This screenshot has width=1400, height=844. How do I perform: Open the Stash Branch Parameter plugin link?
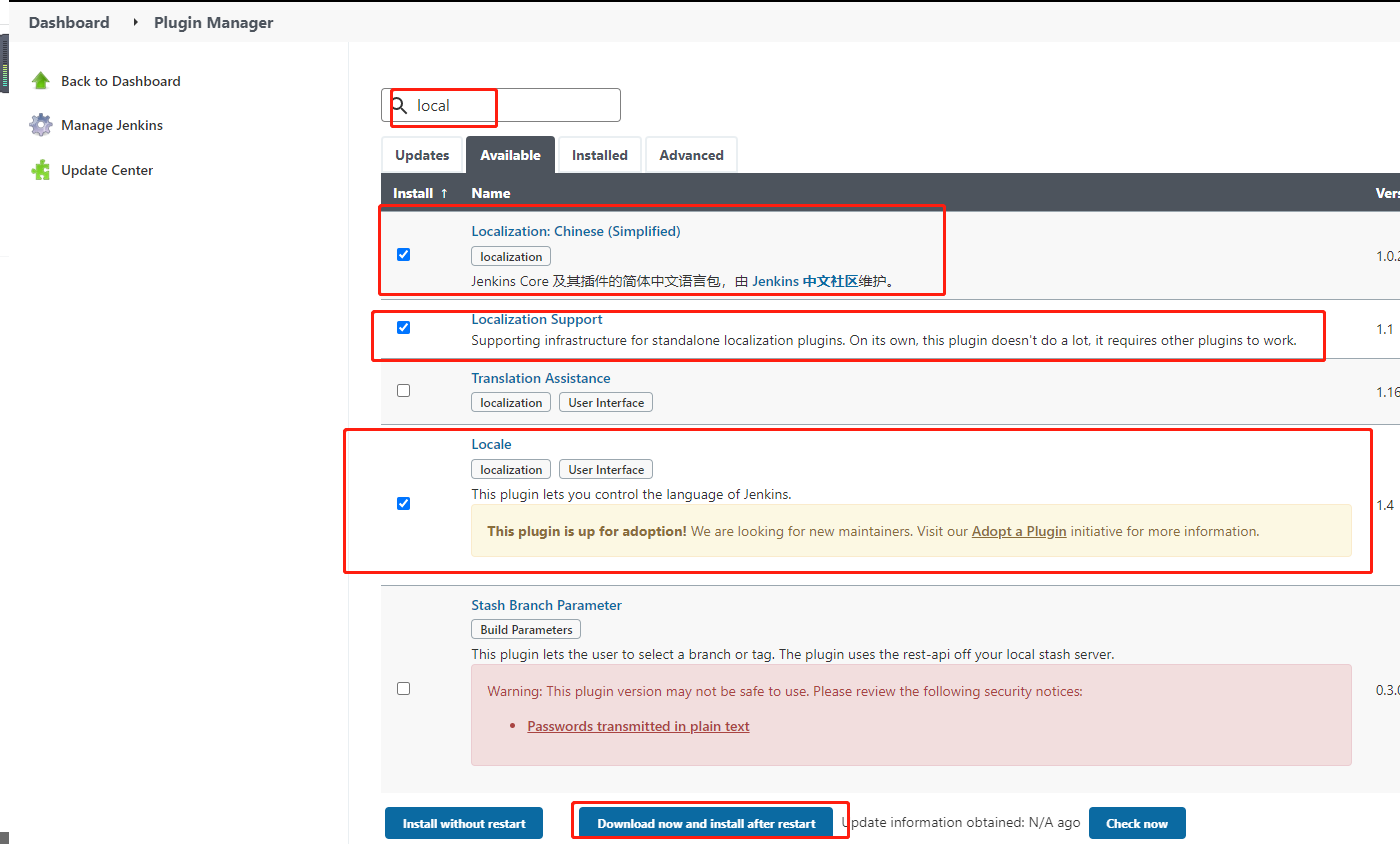pos(547,605)
